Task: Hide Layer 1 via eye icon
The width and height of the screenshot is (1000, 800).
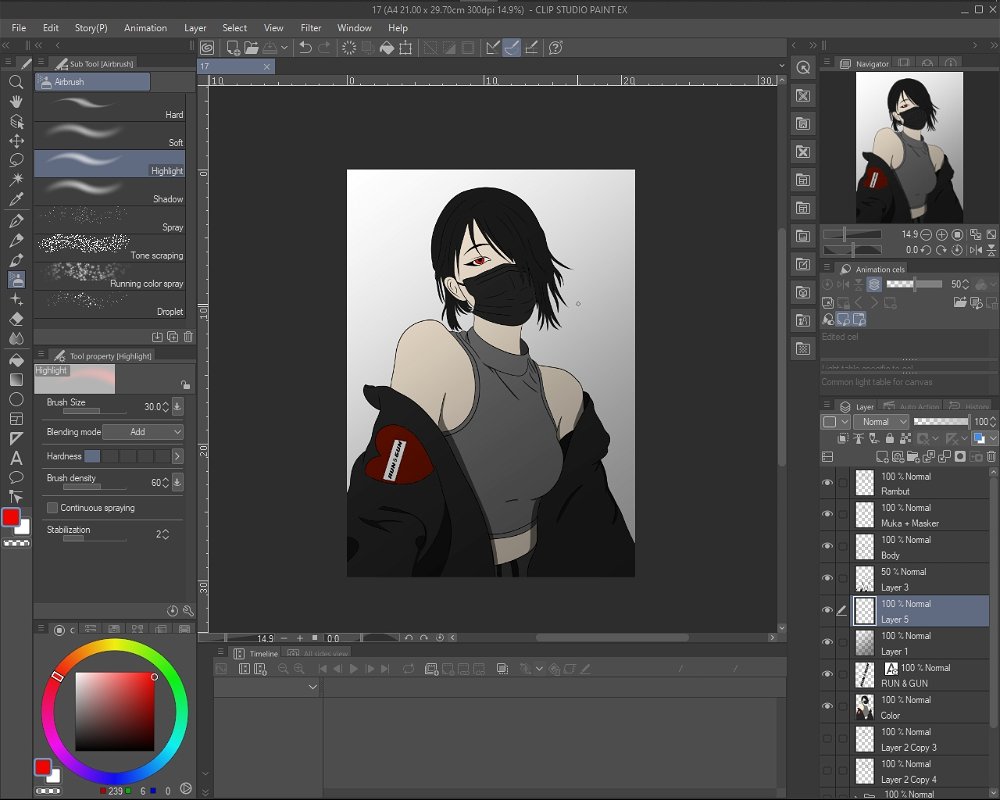Action: (827, 642)
